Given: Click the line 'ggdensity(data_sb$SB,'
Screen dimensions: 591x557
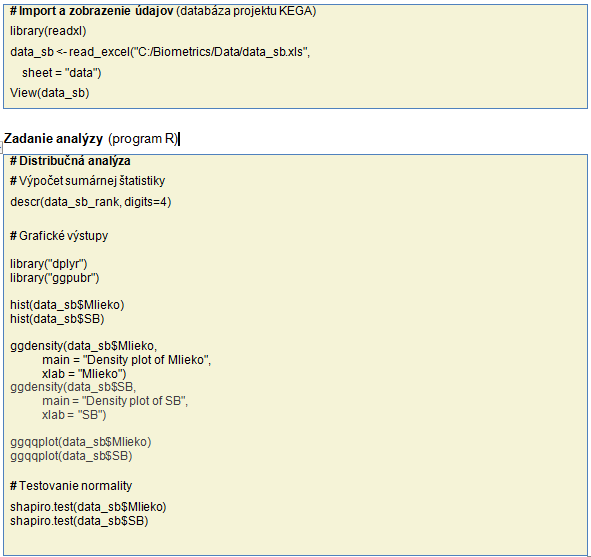Looking at the screenshot, I should (x=73, y=387).
